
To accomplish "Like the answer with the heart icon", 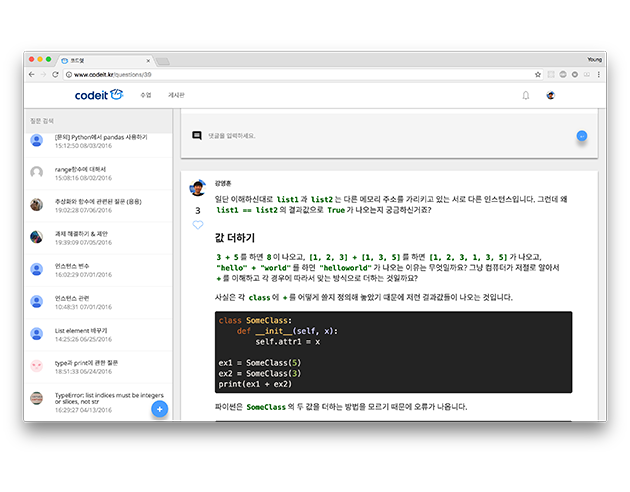I will (x=197, y=225).
